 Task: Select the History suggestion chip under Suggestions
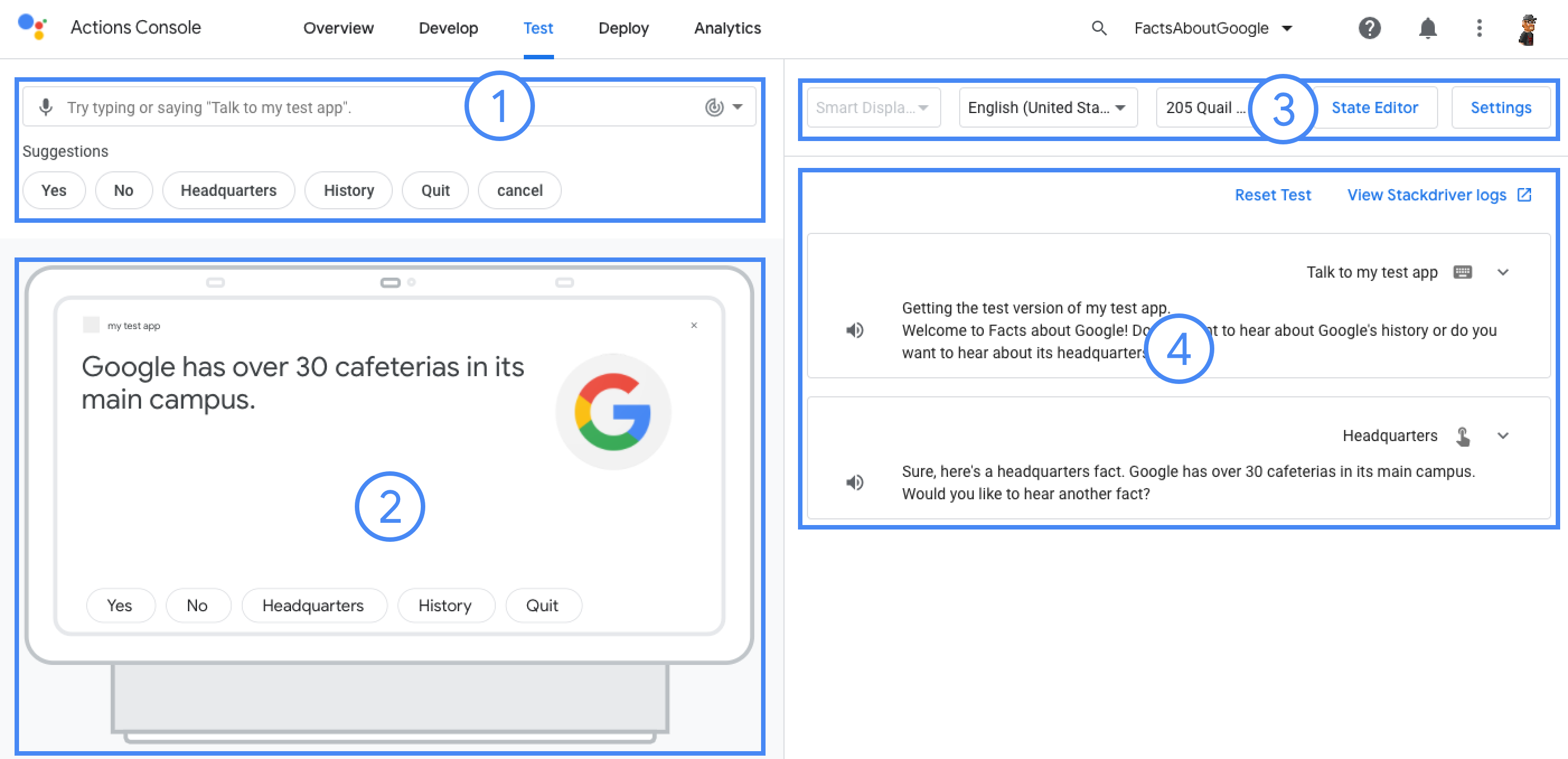point(348,190)
